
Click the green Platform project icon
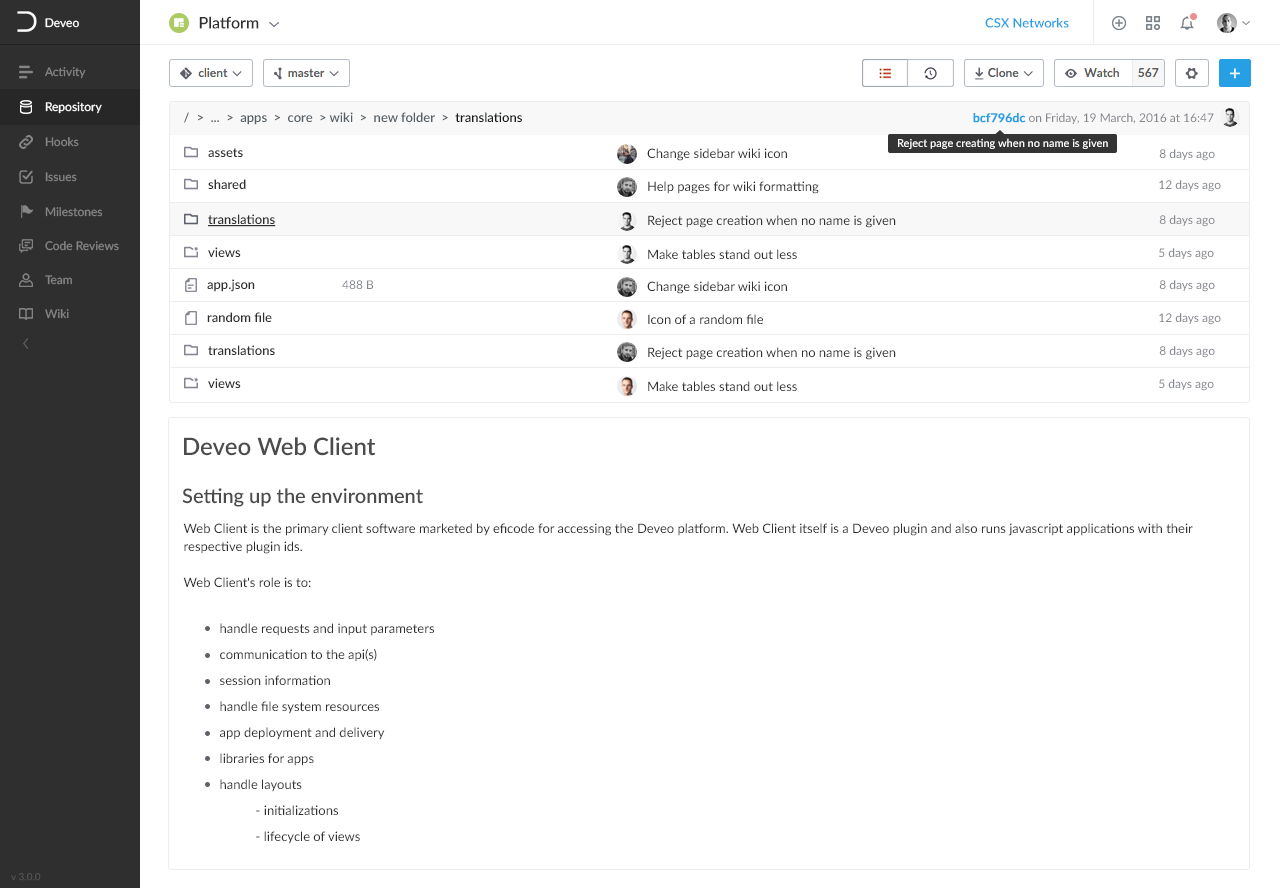pos(179,23)
